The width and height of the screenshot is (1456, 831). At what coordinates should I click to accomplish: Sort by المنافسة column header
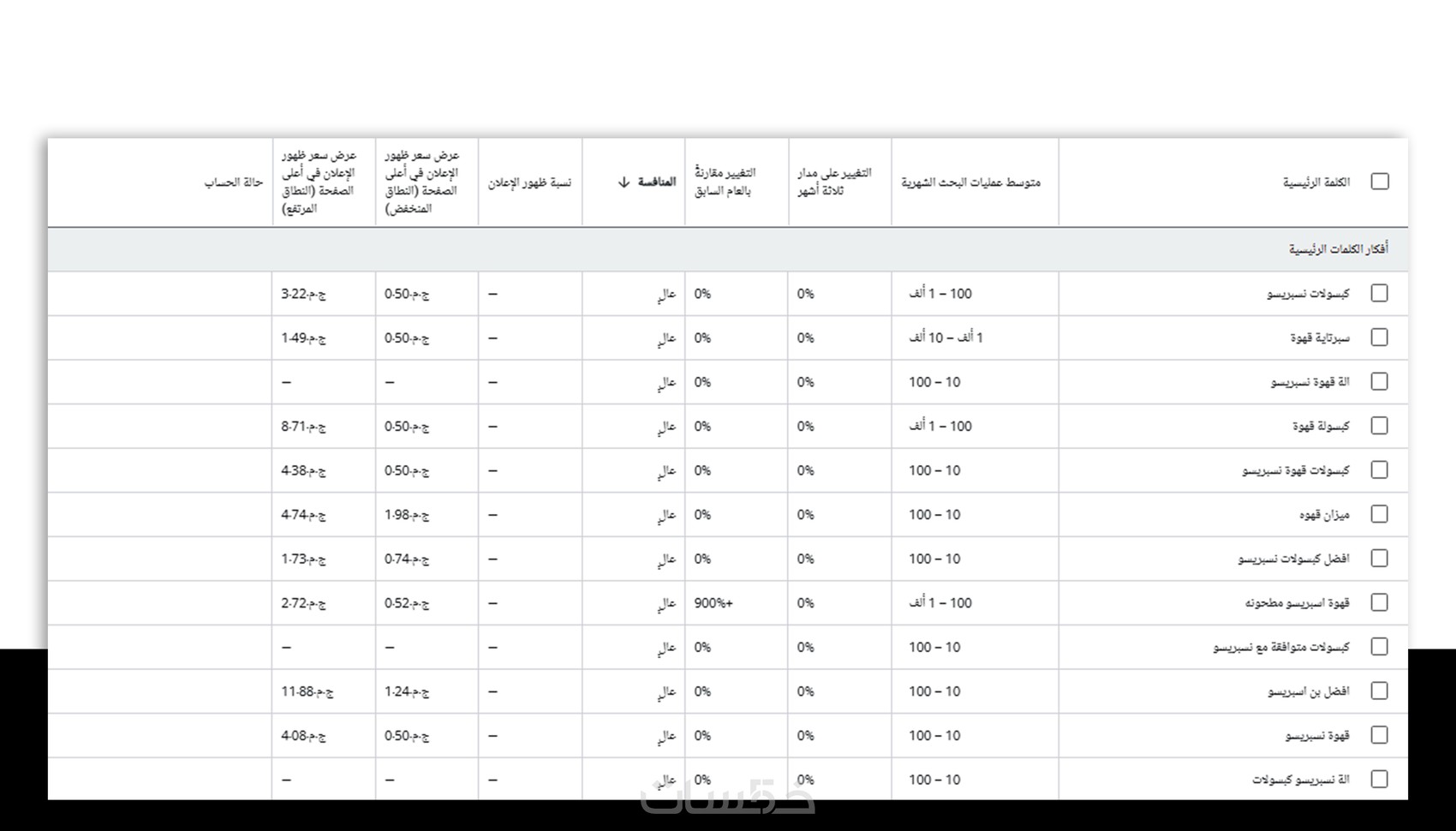tap(657, 182)
